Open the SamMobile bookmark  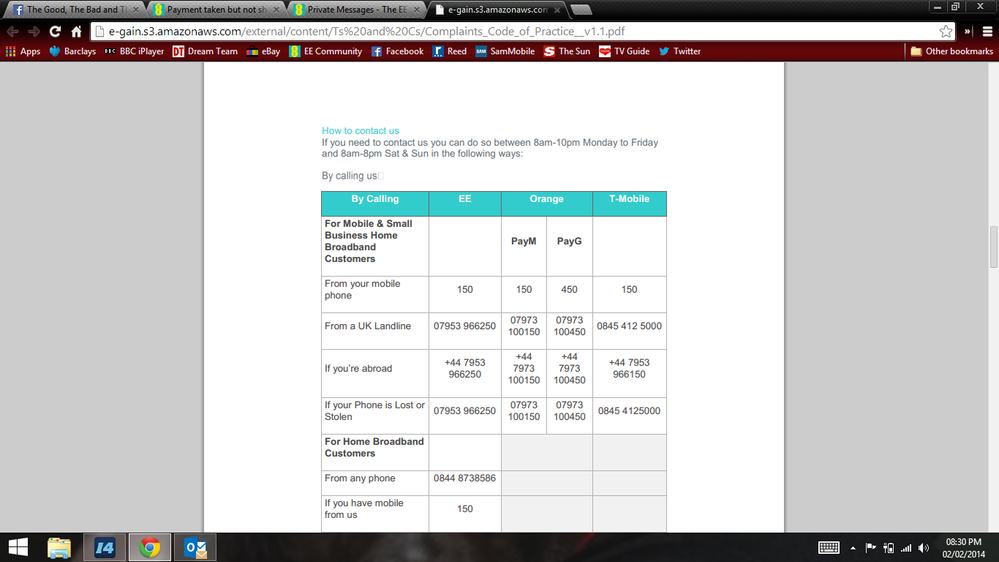505,51
